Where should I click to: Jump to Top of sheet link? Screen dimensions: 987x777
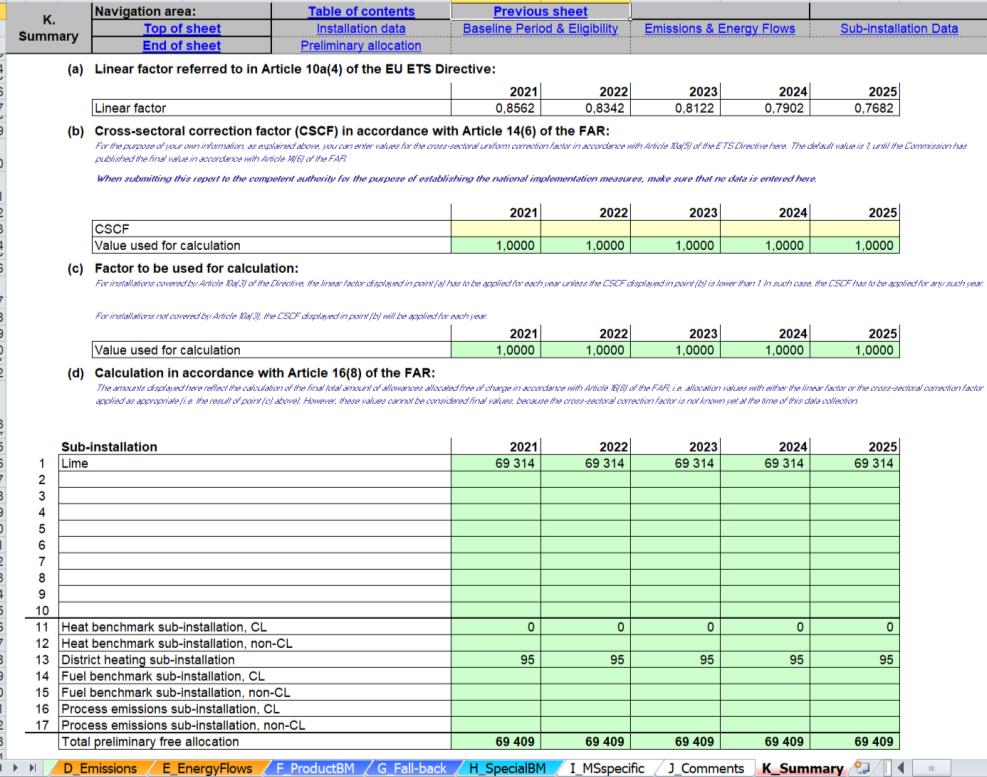[182, 28]
